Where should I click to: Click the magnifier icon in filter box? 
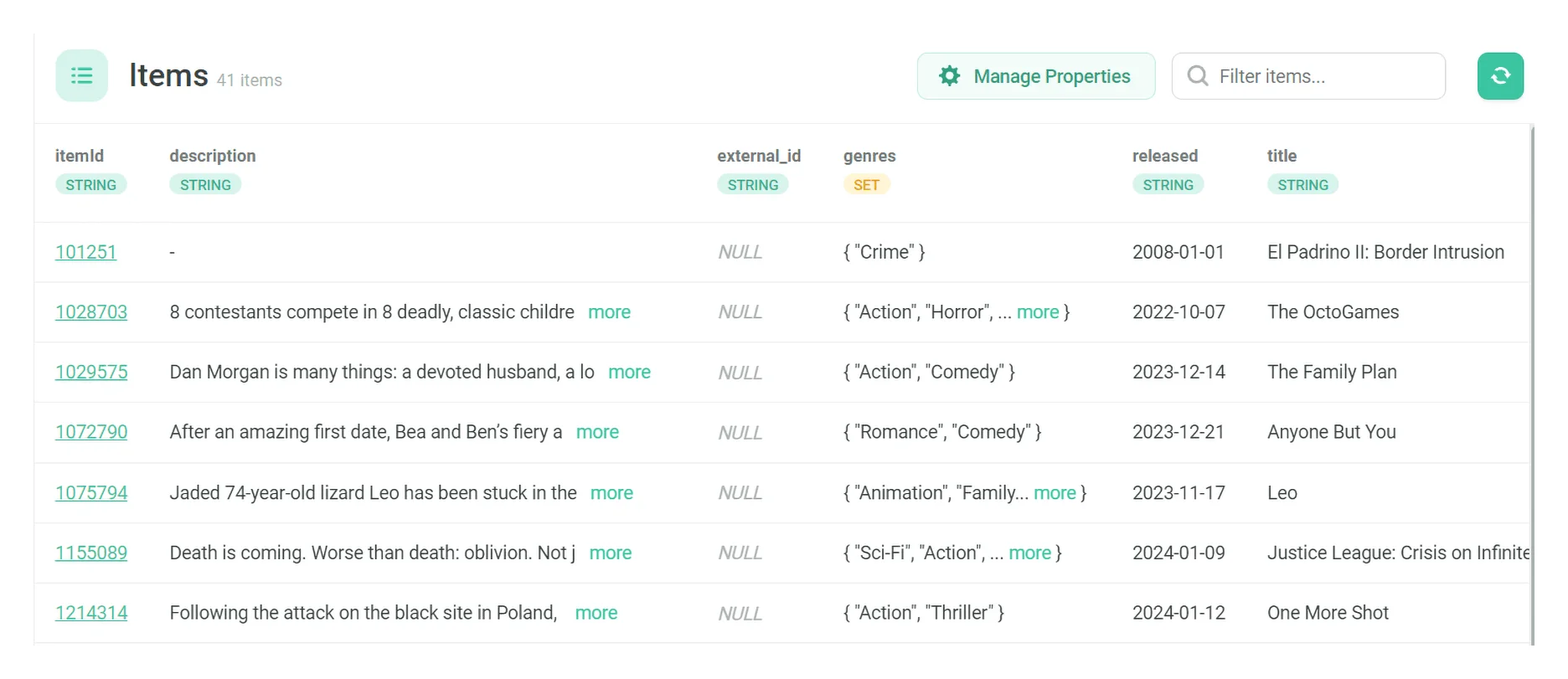(x=1198, y=76)
